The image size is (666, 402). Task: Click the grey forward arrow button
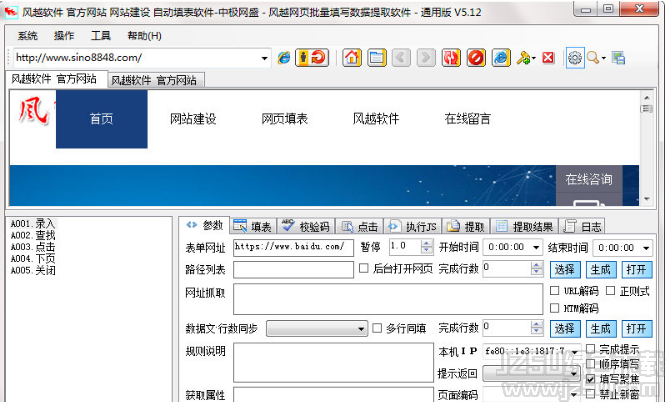(x=426, y=57)
